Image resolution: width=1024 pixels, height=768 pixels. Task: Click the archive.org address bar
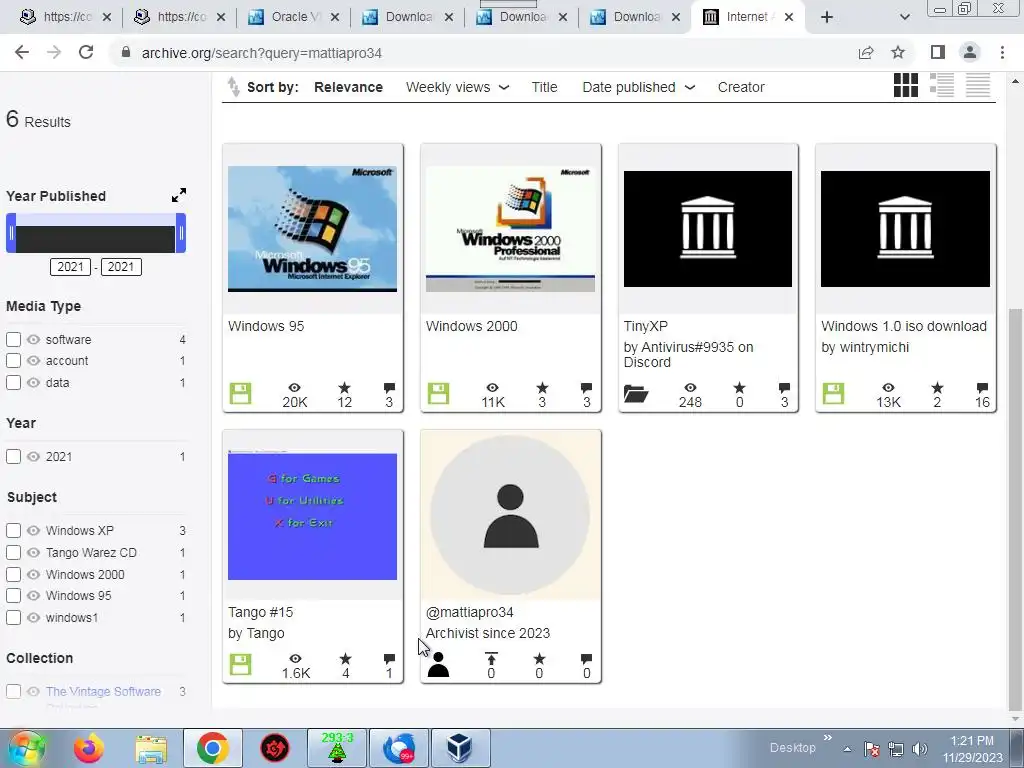tap(483, 53)
